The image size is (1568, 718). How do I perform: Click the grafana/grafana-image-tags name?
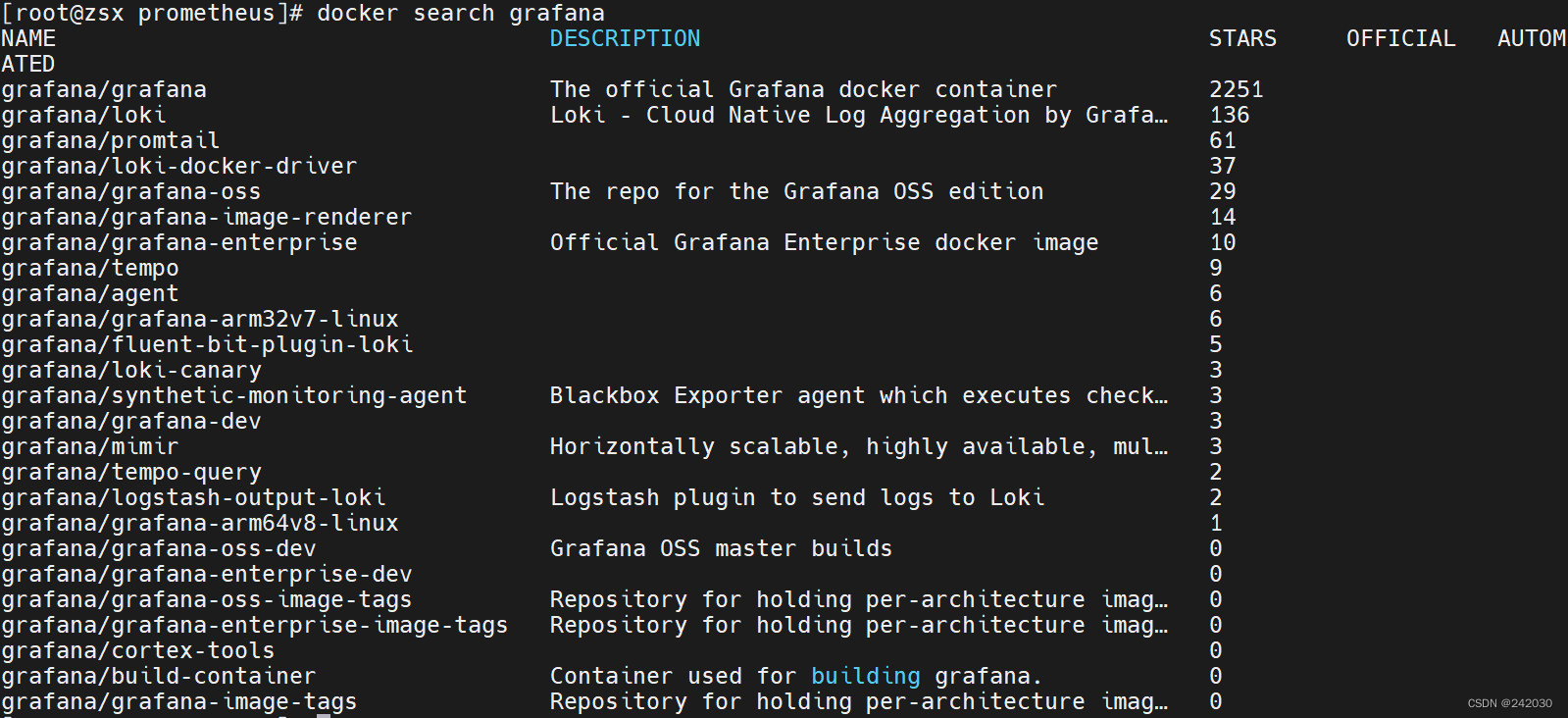coord(179,702)
